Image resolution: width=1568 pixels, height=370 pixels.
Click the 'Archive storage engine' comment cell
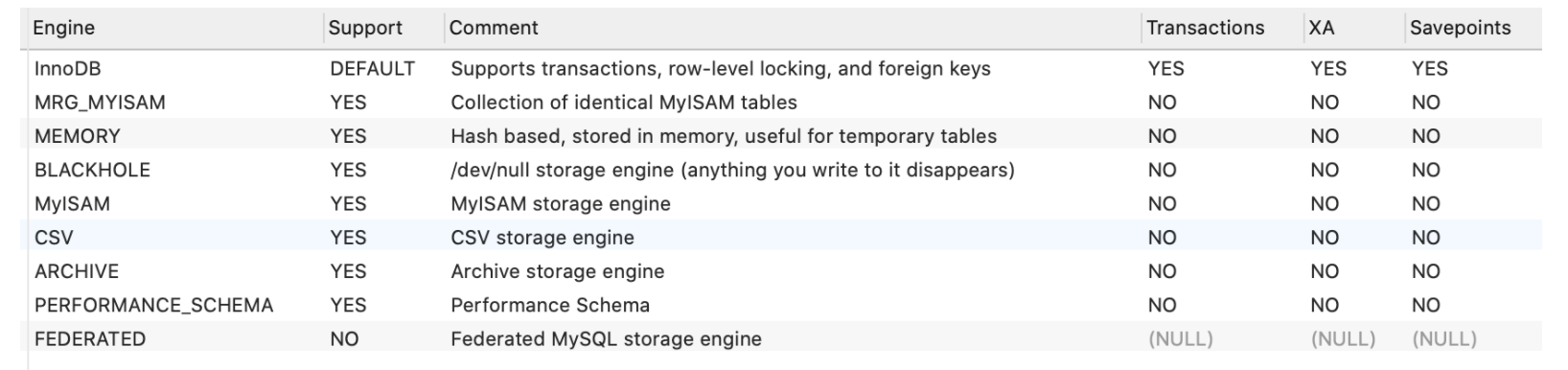[558, 271]
